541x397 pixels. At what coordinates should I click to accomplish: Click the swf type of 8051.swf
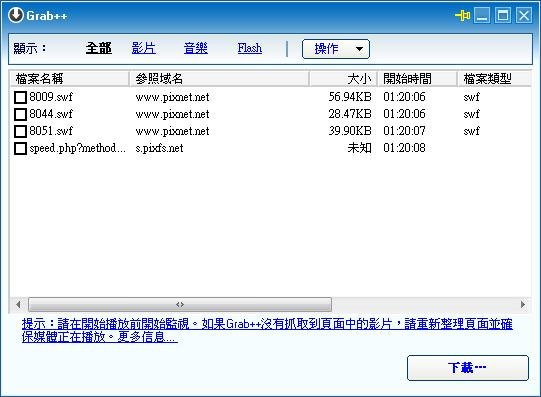(x=472, y=131)
